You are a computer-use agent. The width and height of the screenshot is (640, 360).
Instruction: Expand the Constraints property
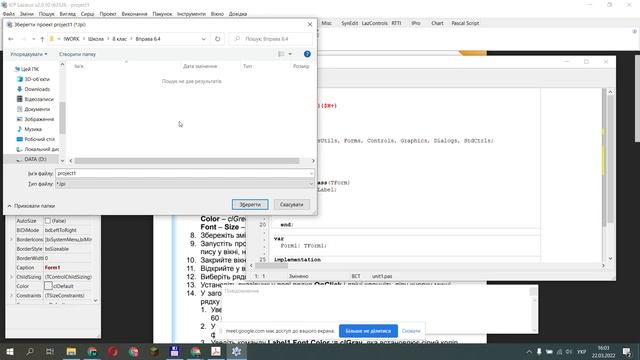11,296
